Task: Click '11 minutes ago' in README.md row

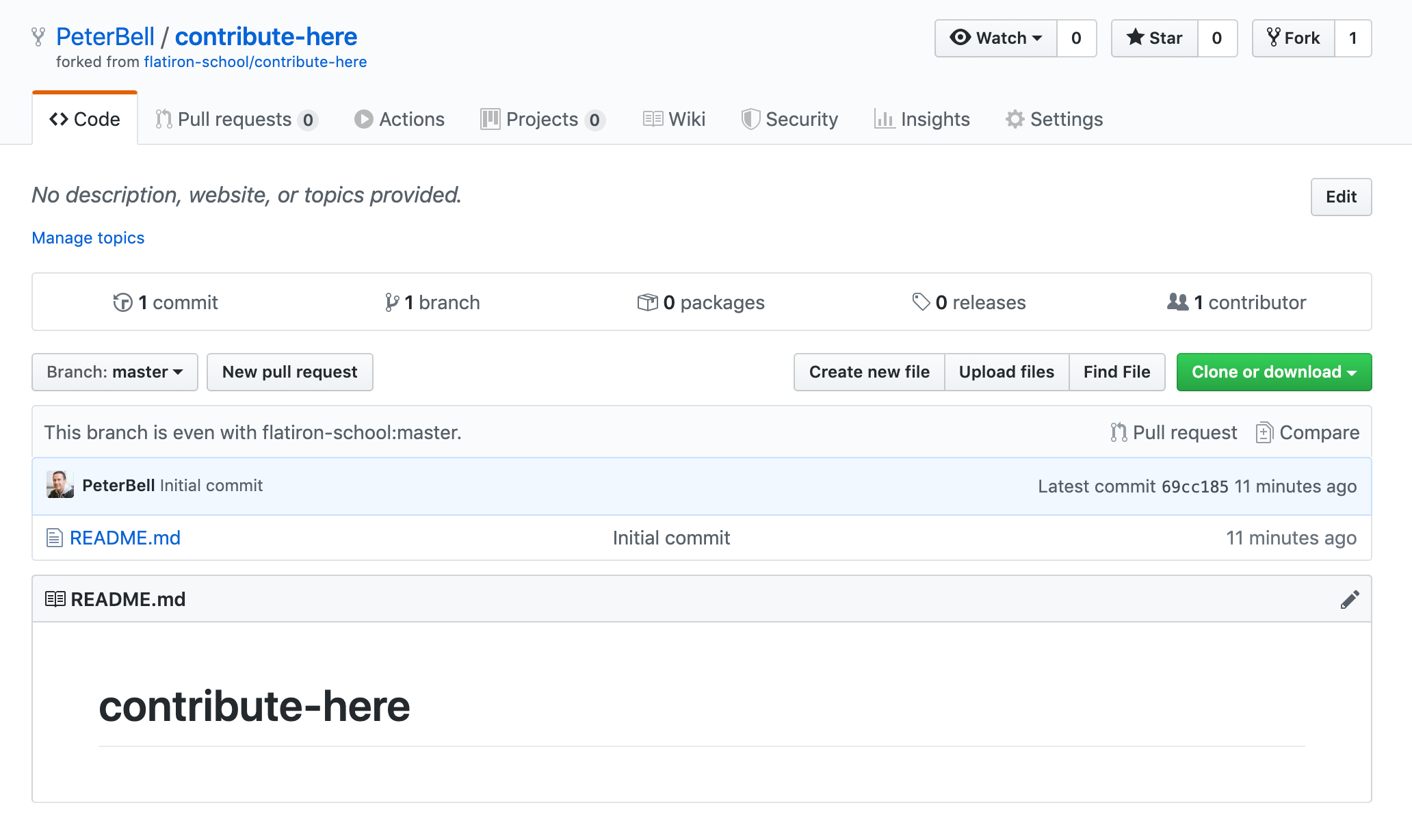Action: point(1291,538)
